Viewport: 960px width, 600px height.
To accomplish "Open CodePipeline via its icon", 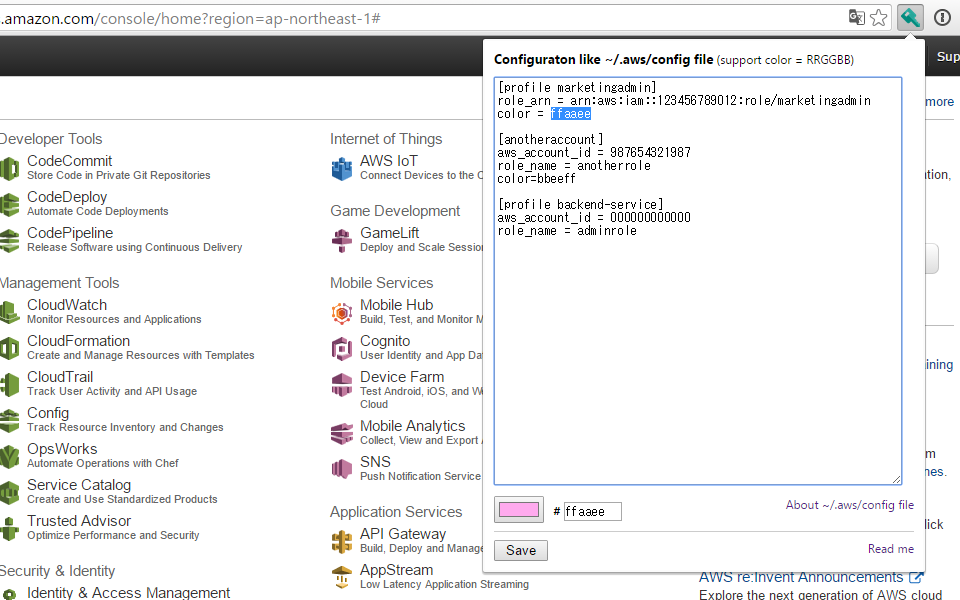I will [x=9, y=239].
